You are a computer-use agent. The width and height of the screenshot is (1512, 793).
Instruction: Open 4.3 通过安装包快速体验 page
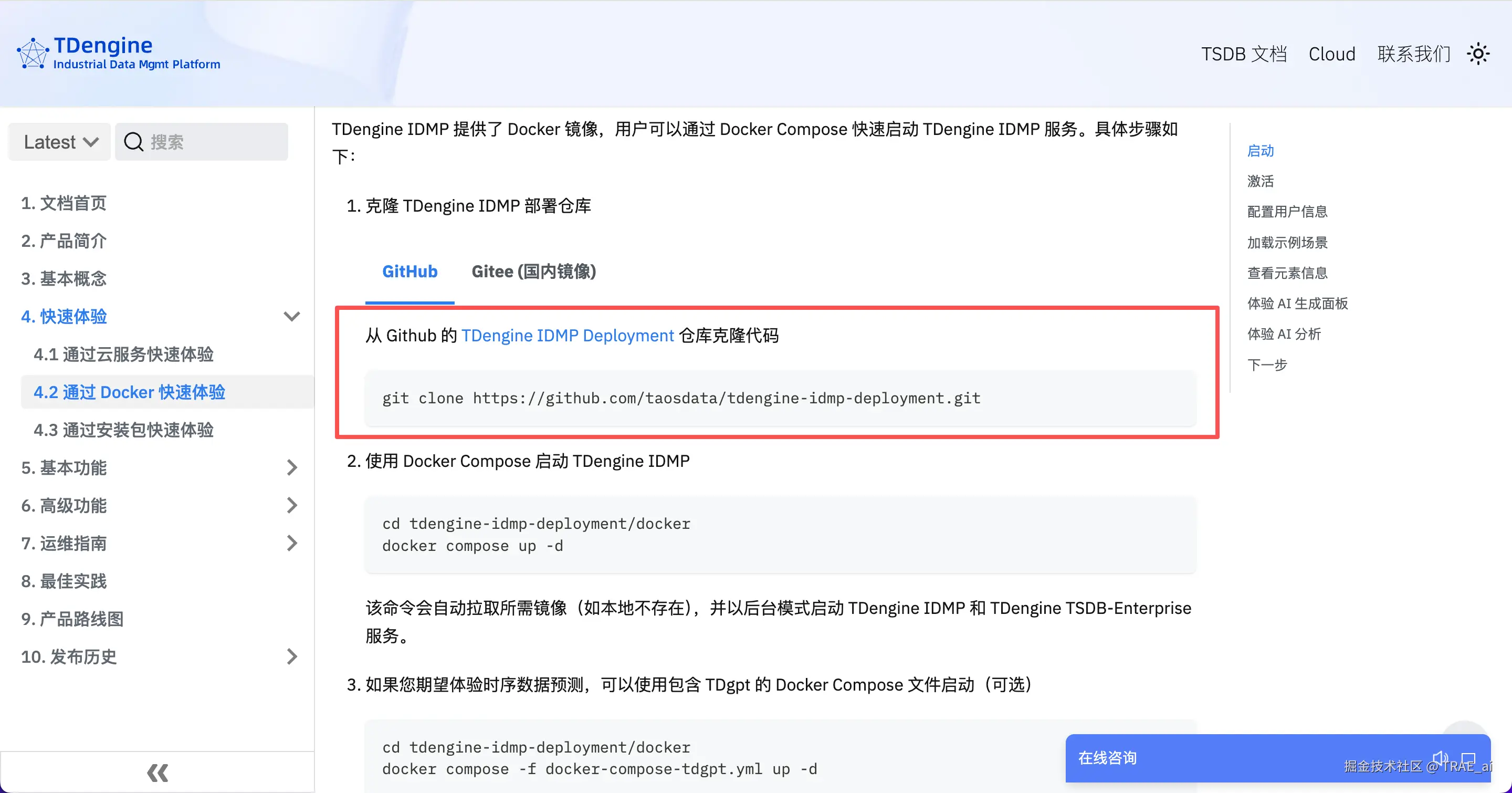(x=123, y=430)
